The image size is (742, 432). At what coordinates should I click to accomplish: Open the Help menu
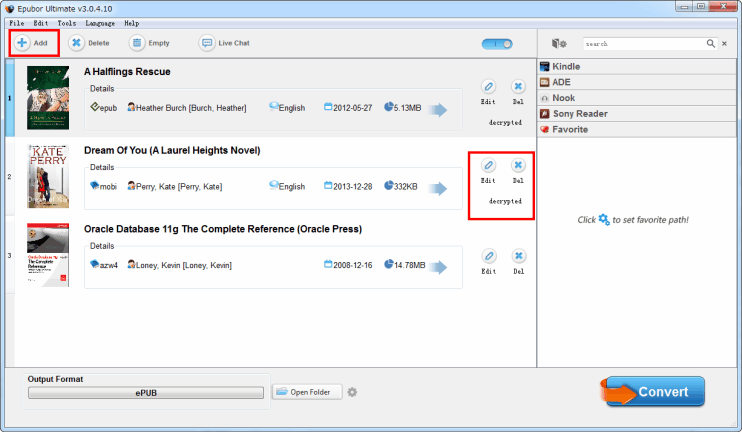coord(132,23)
